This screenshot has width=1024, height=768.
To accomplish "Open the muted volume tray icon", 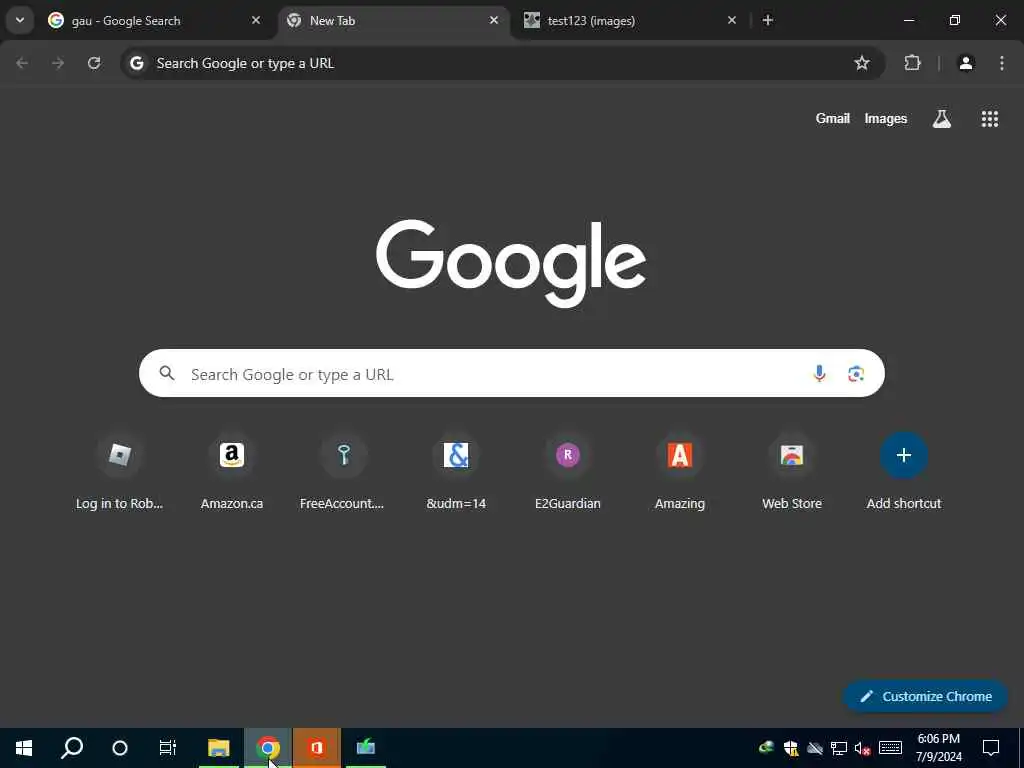I will pos(863,748).
